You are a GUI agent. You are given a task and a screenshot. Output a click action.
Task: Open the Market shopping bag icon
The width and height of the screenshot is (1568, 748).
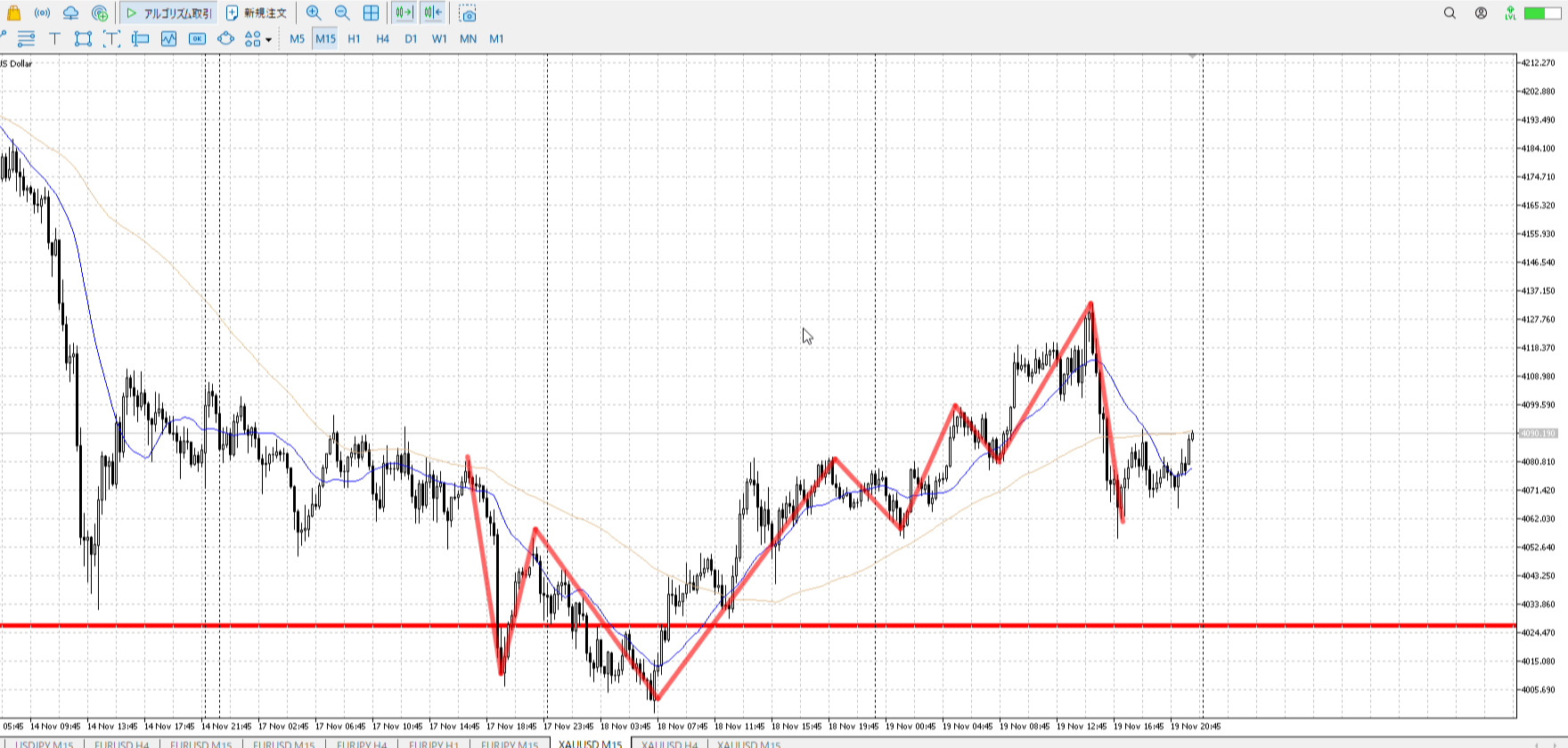pos(13,13)
